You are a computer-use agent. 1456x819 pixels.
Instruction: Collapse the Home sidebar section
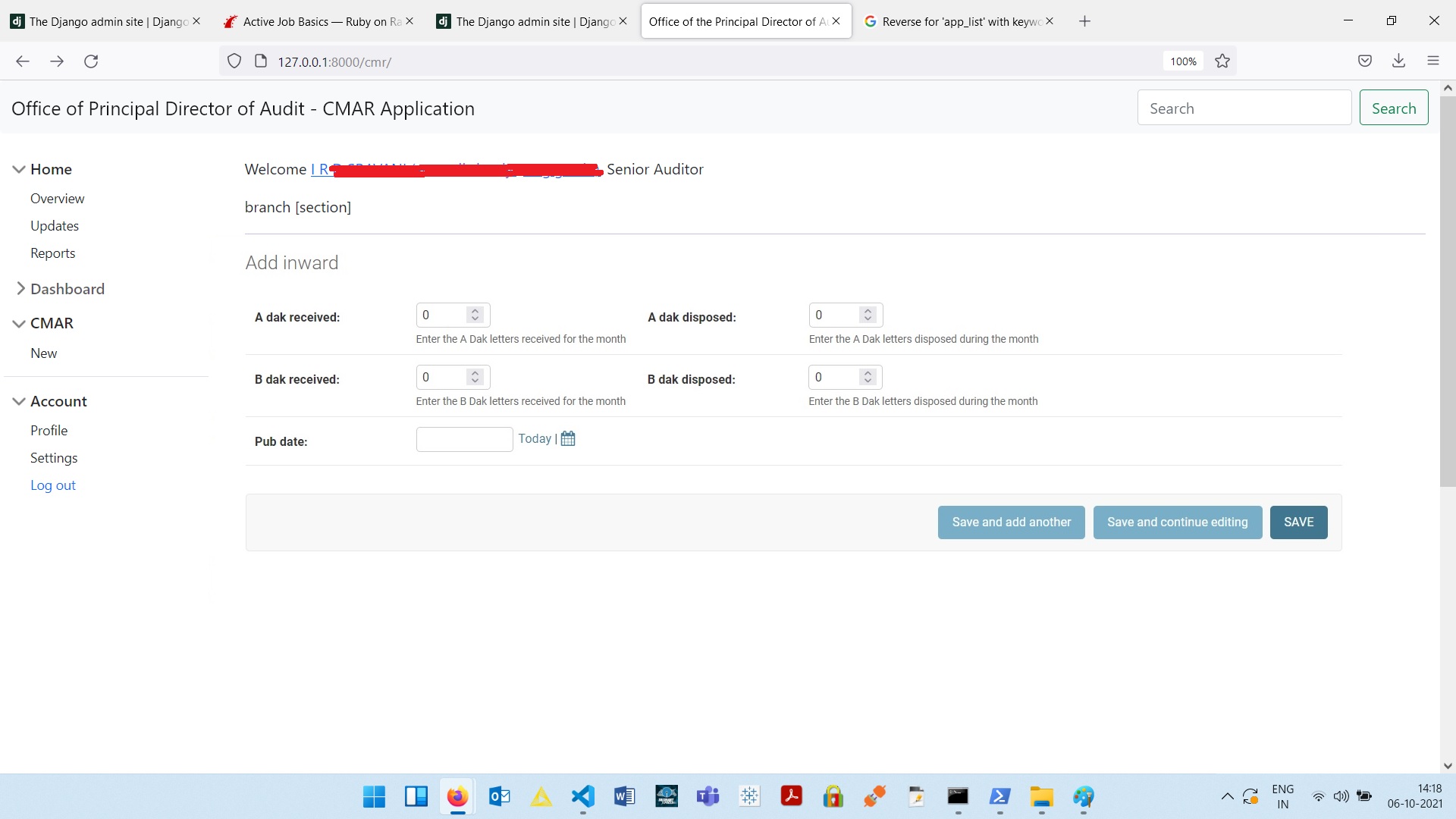pyautogui.click(x=19, y=169)
